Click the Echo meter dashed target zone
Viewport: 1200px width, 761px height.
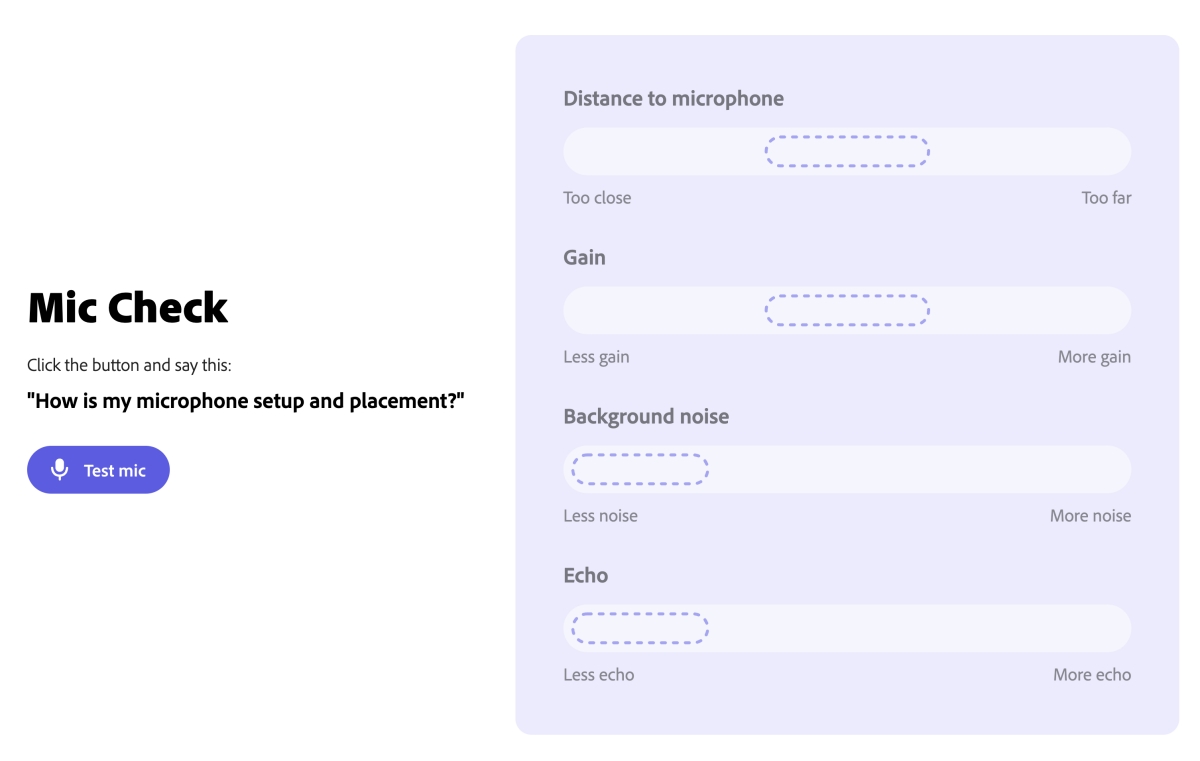pyautogui.click(x=640, y=628)
